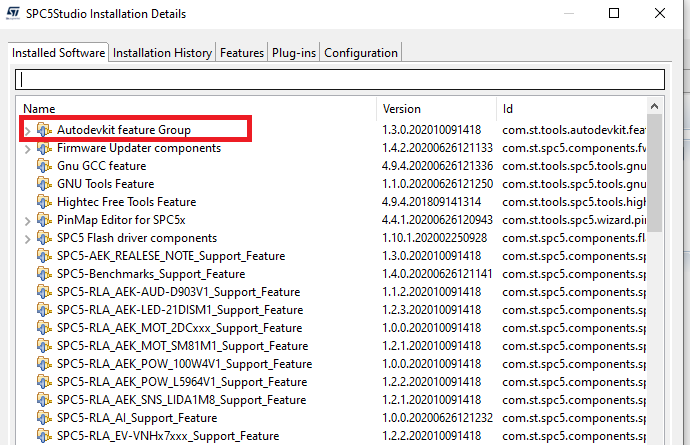This screenshot has height=445, width=690.
Task: Sort list by Id column header
Action: coord(572,109)
